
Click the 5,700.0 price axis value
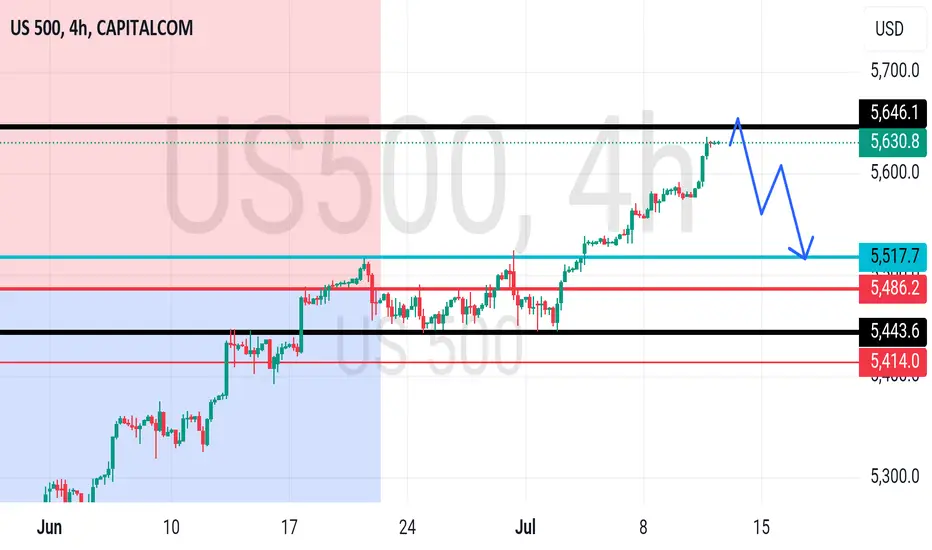tap(895, 71)
